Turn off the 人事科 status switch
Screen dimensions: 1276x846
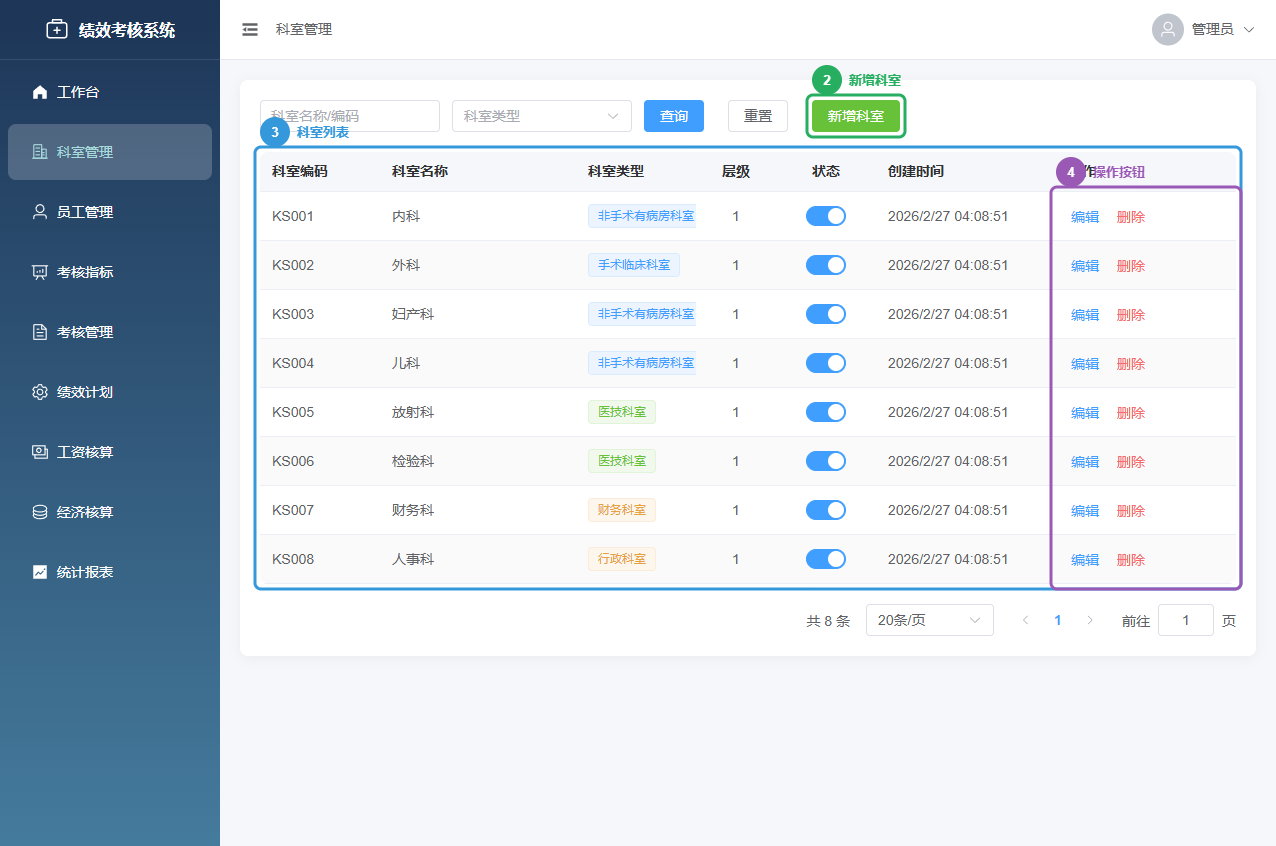point(825,559)
